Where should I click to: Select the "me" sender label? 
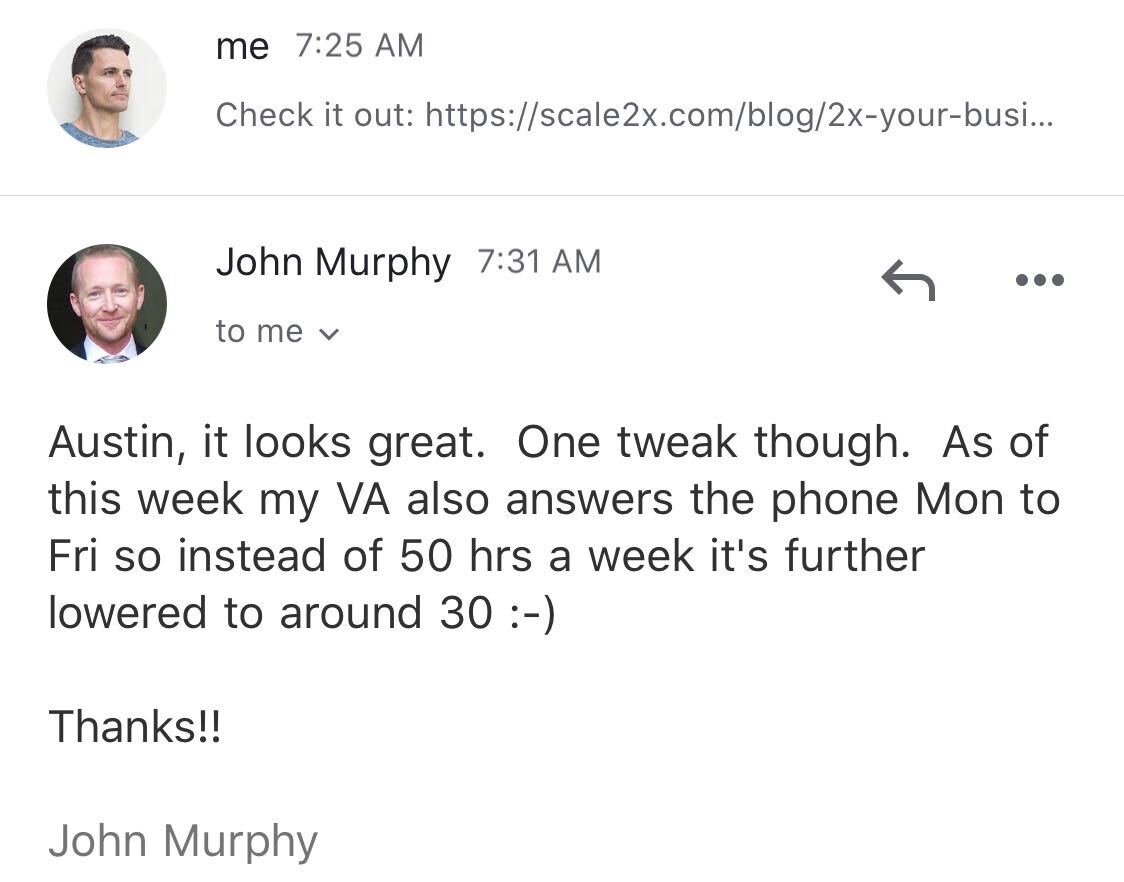tap(242, 47)
